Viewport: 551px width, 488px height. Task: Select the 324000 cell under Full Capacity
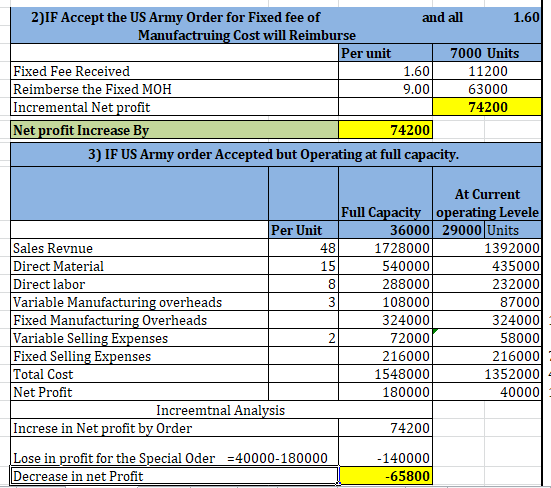pos(385,320)
